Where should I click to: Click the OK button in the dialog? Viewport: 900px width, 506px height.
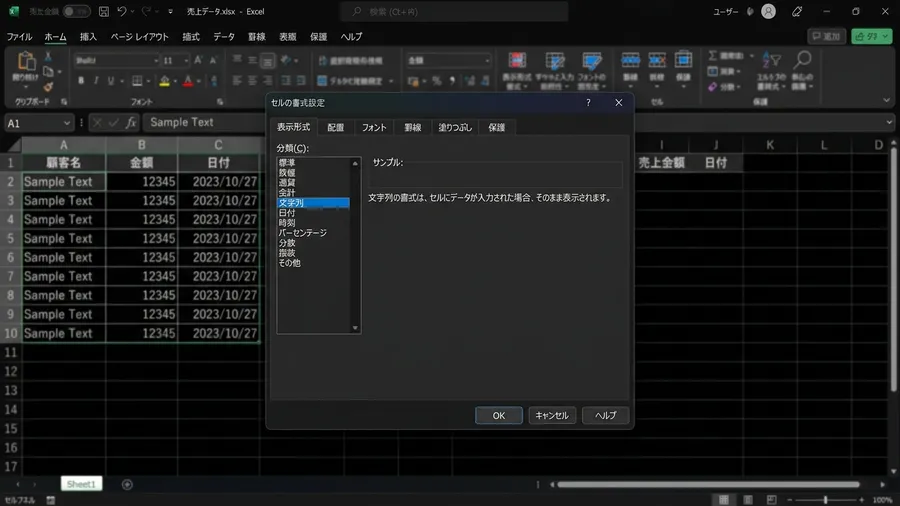click(x=499, y=415)
